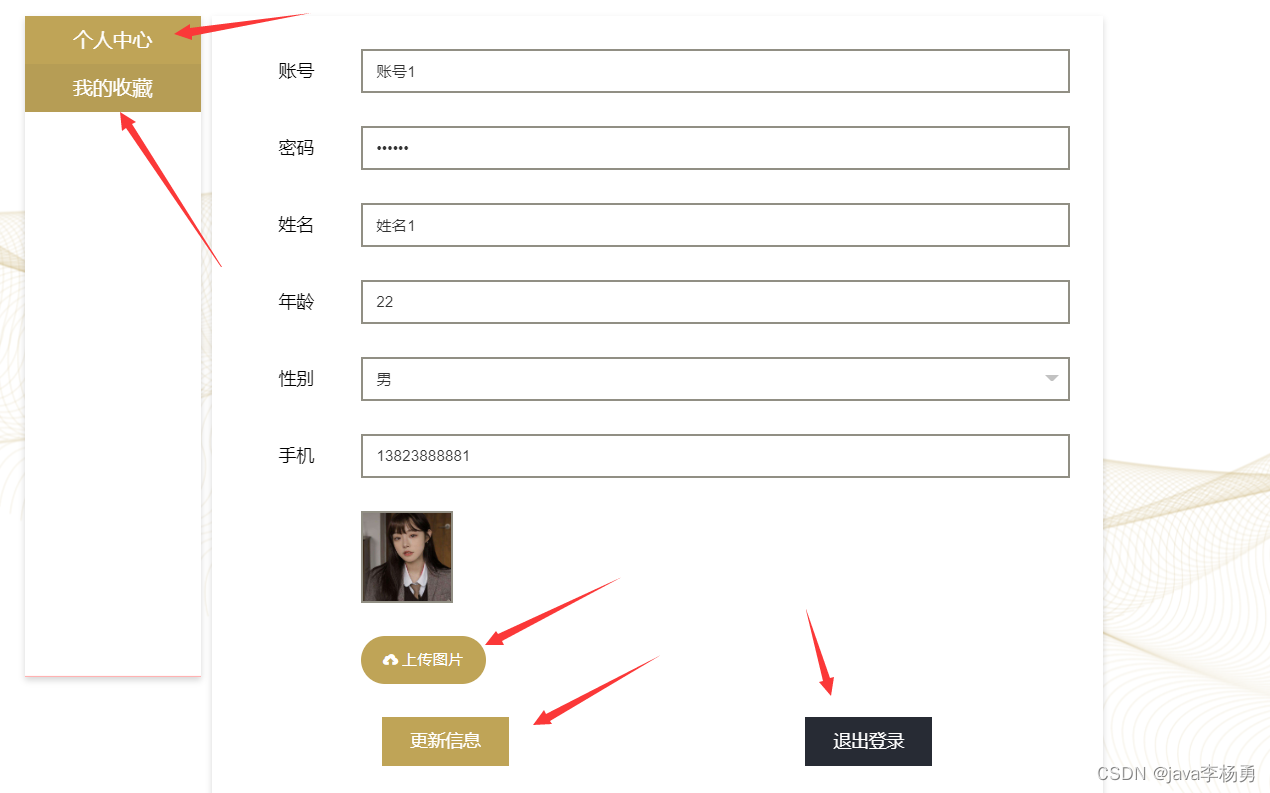Open the 个人中心 menu item
The width and height of the screenshot is (1270, 793).
point(113,40)
